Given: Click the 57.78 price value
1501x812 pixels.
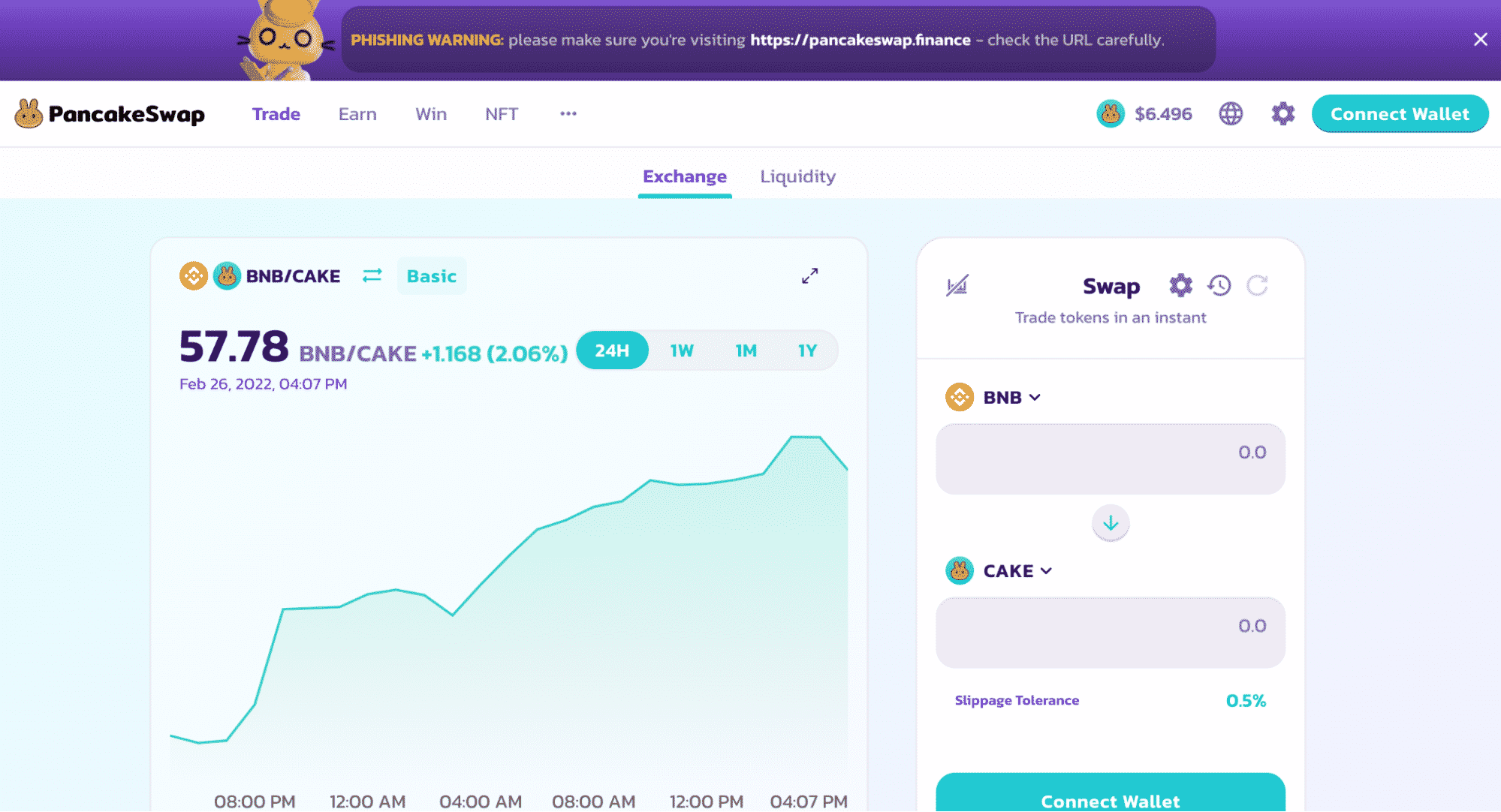Looking at the screenshot, I should (234, 346).
